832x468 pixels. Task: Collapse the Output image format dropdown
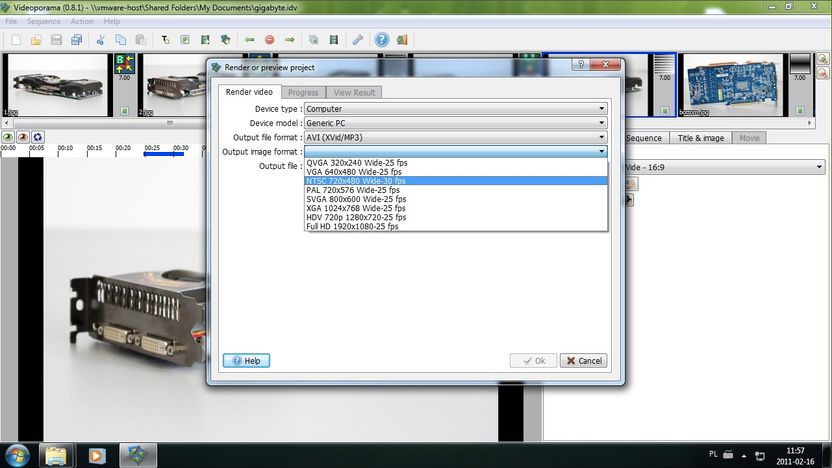pyautogui.click(x=456, y=152)
